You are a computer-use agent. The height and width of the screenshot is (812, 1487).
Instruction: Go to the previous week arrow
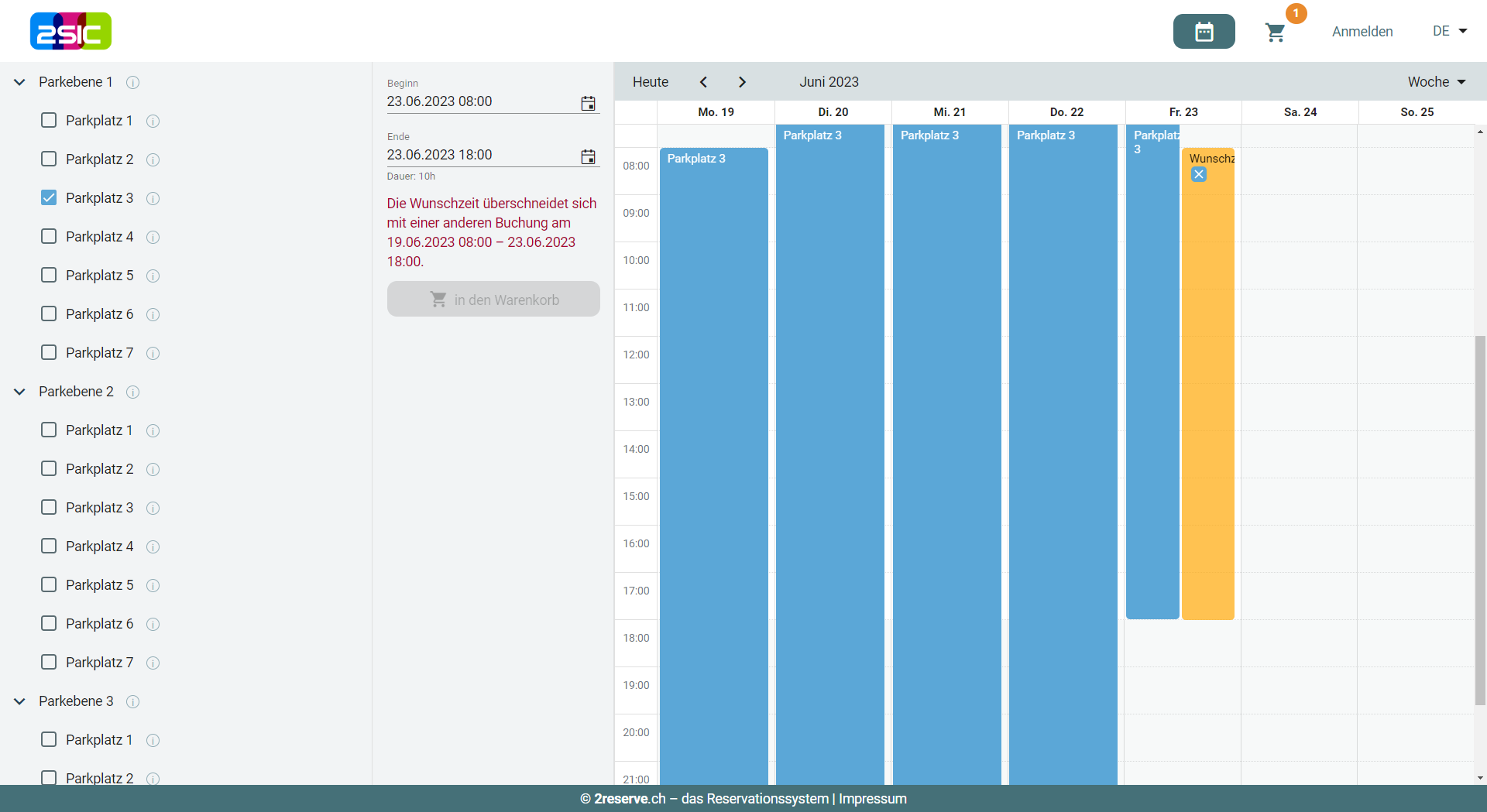point(703,82)
